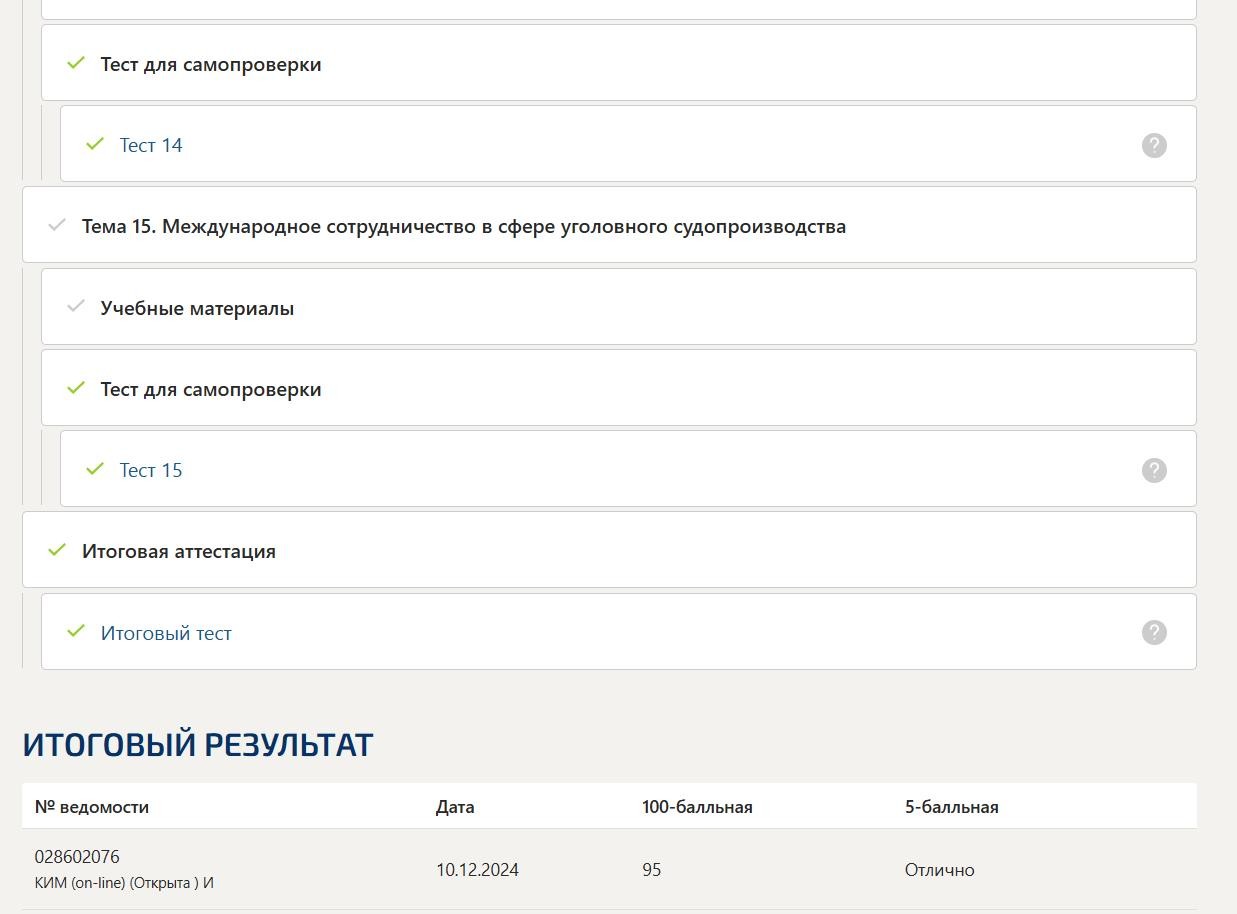Click the gray checkmark next to Тема 15

pyautogui.click(x=57, y=225)
